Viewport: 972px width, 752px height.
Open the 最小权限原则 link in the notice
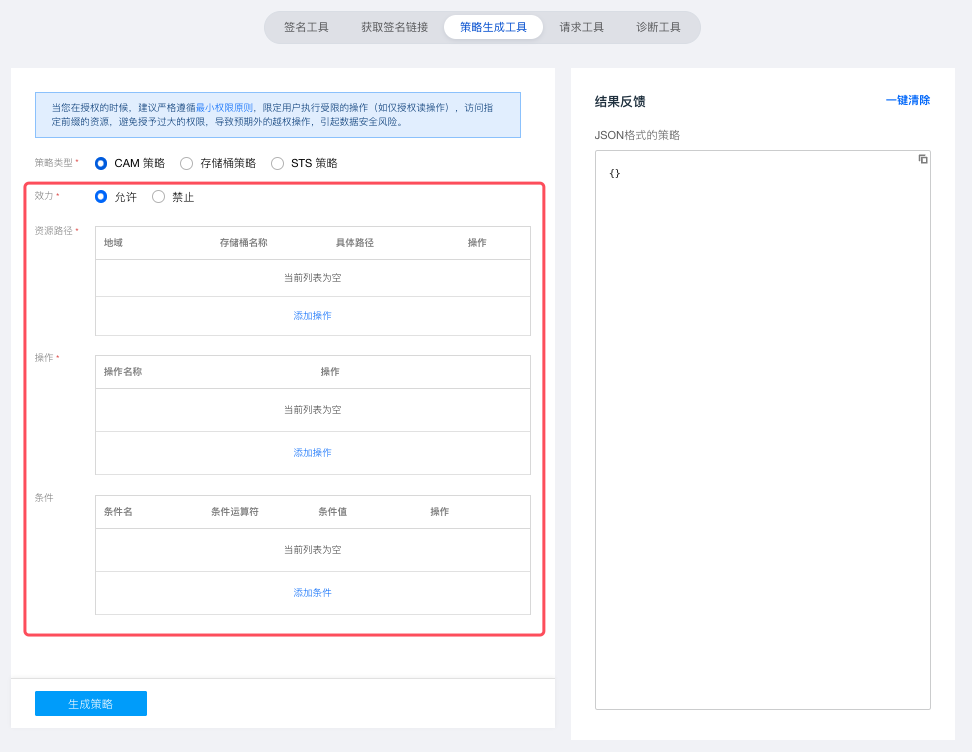224,107
